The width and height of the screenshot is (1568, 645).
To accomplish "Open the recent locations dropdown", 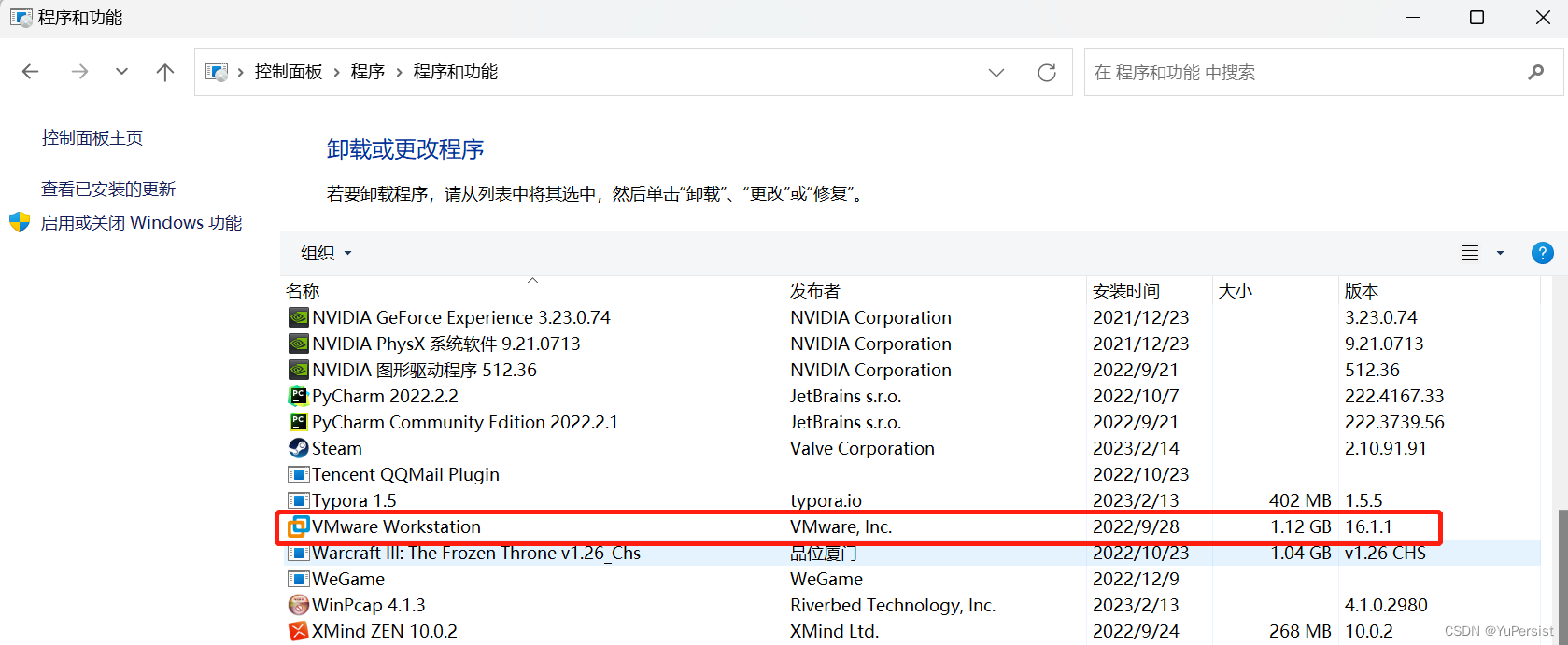I will coord(121,72).
